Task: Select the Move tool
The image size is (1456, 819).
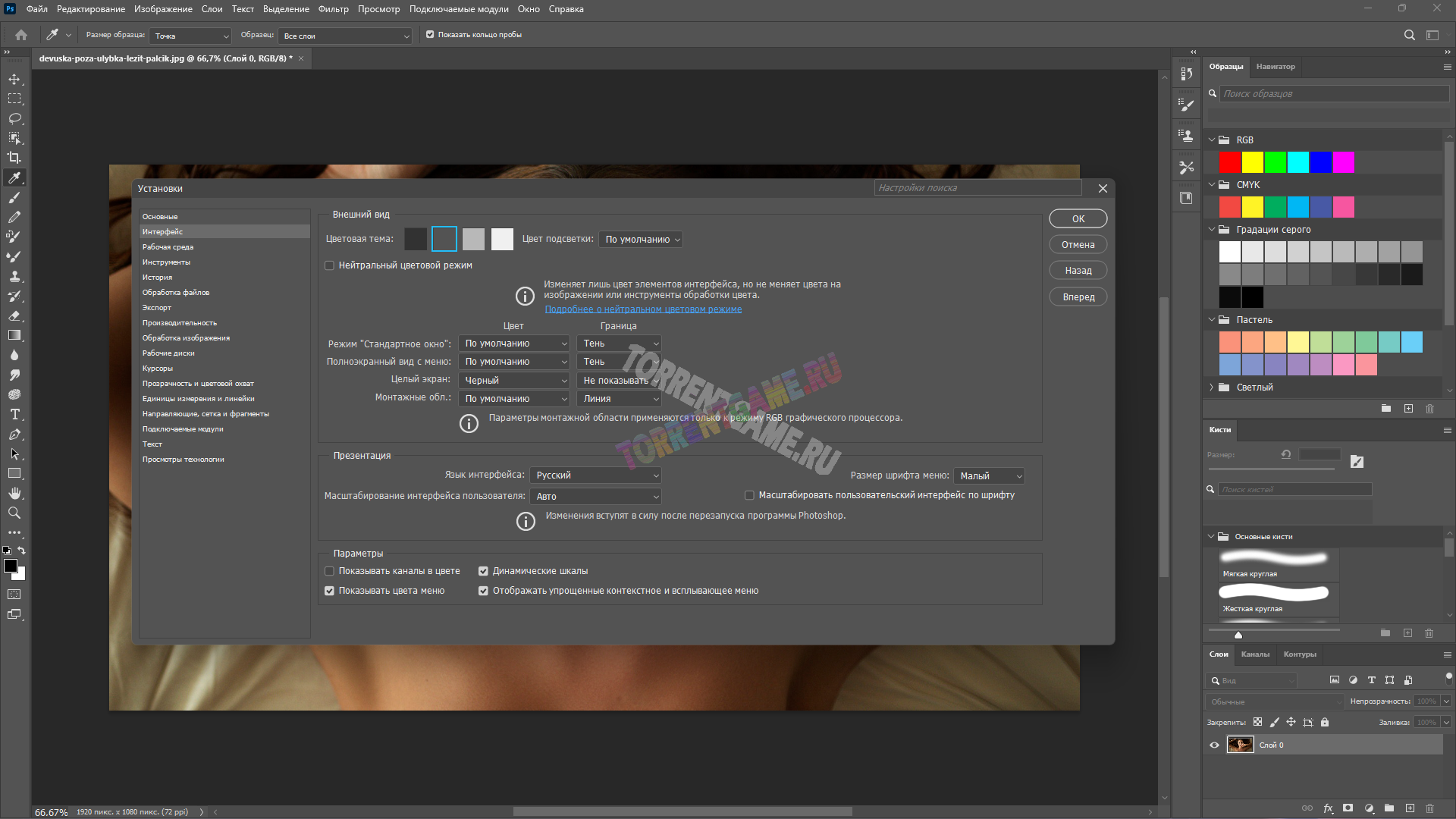Action: 14,79
